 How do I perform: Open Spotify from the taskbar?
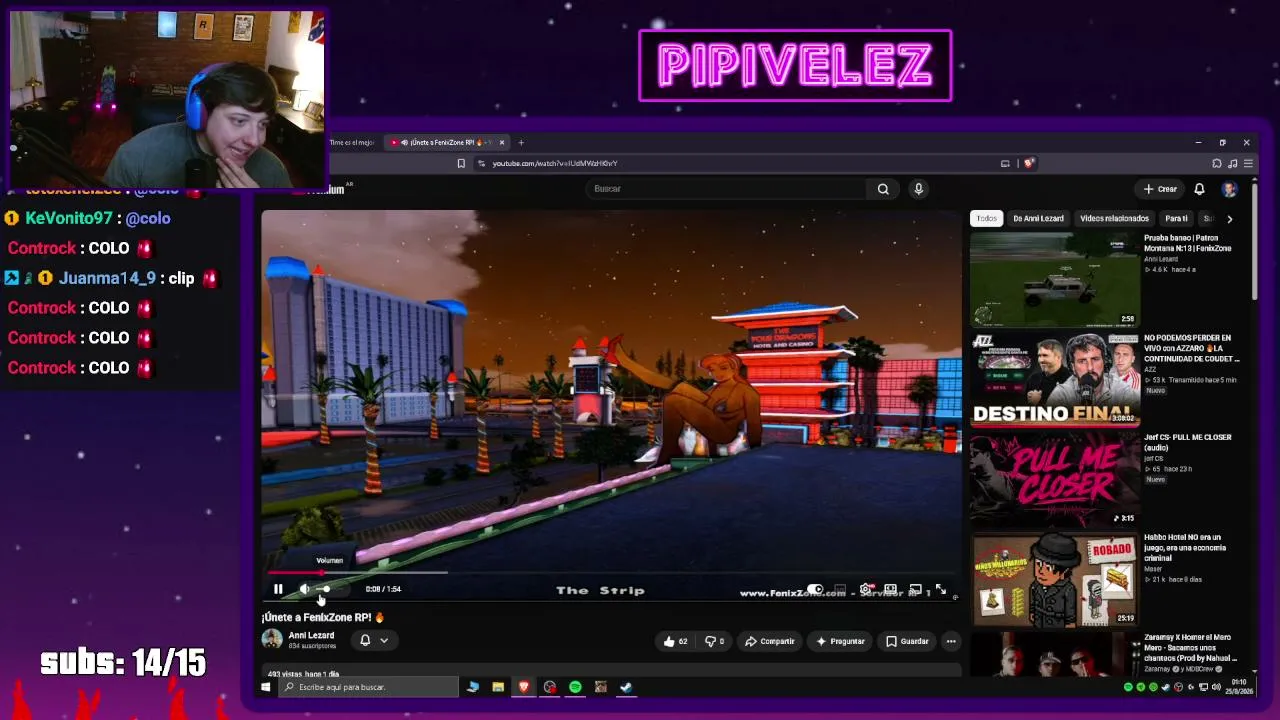coord(575,687)
